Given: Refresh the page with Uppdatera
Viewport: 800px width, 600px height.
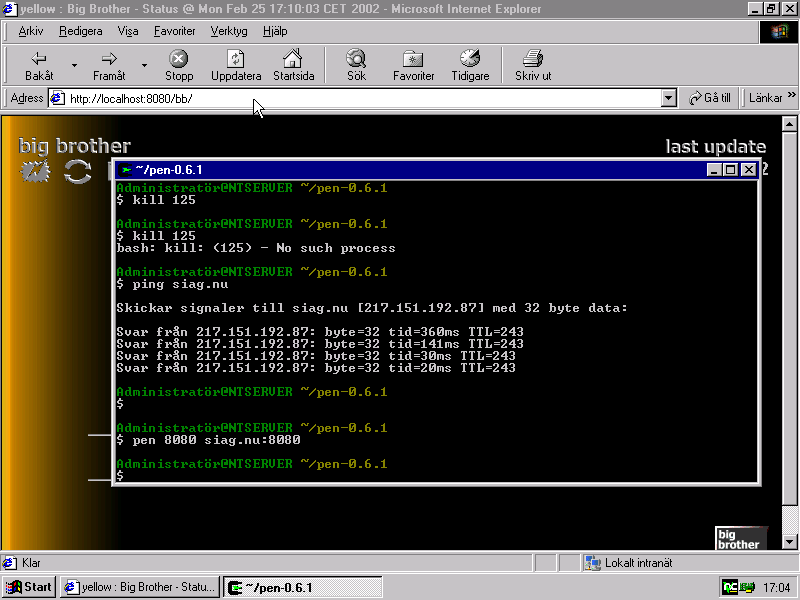Looking at the screenshot, I should click(x=236, y=65).
